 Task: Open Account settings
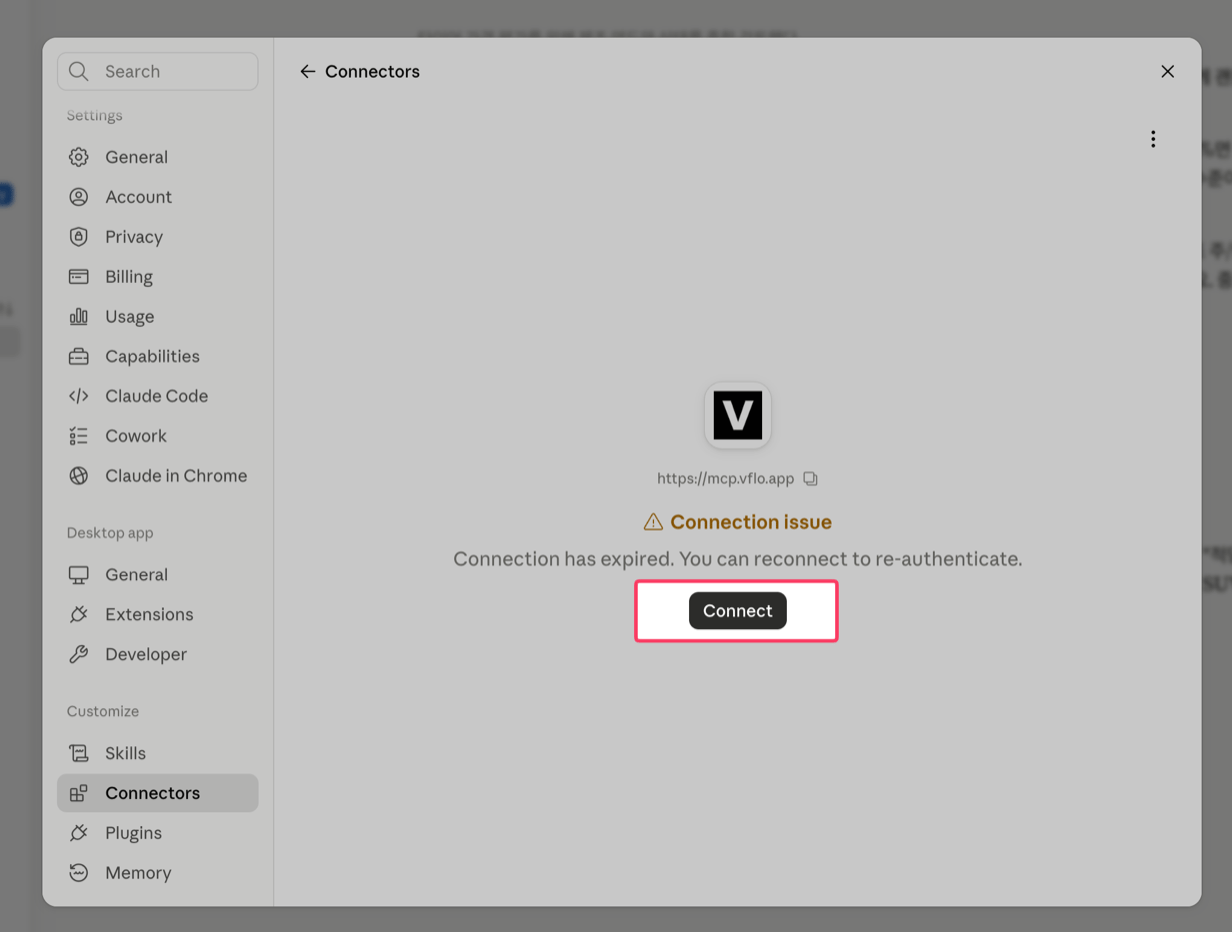[158, 197]
